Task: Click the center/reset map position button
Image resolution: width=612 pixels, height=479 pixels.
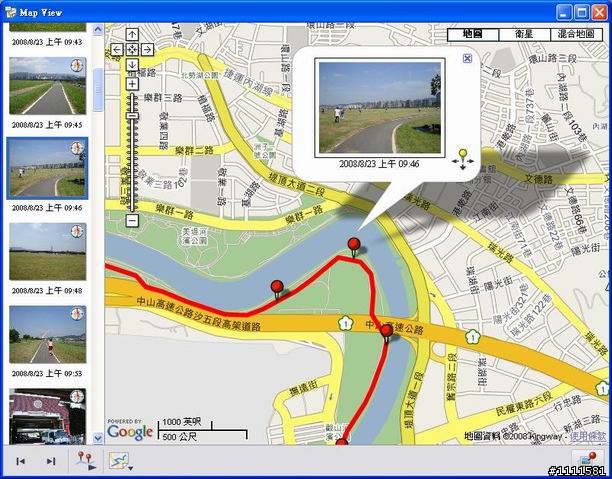Action: click(x=132, y=49)
